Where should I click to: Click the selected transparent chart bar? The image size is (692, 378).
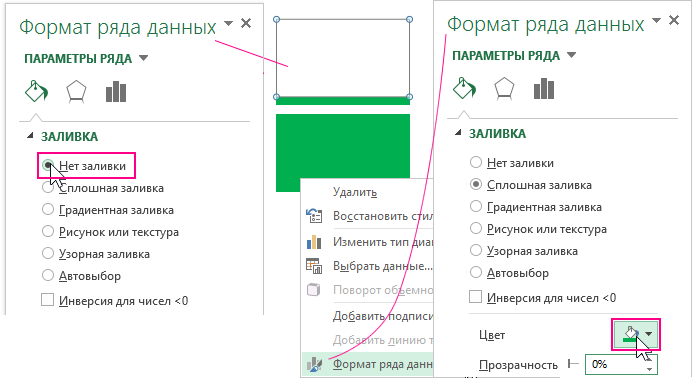pos(343,58)
